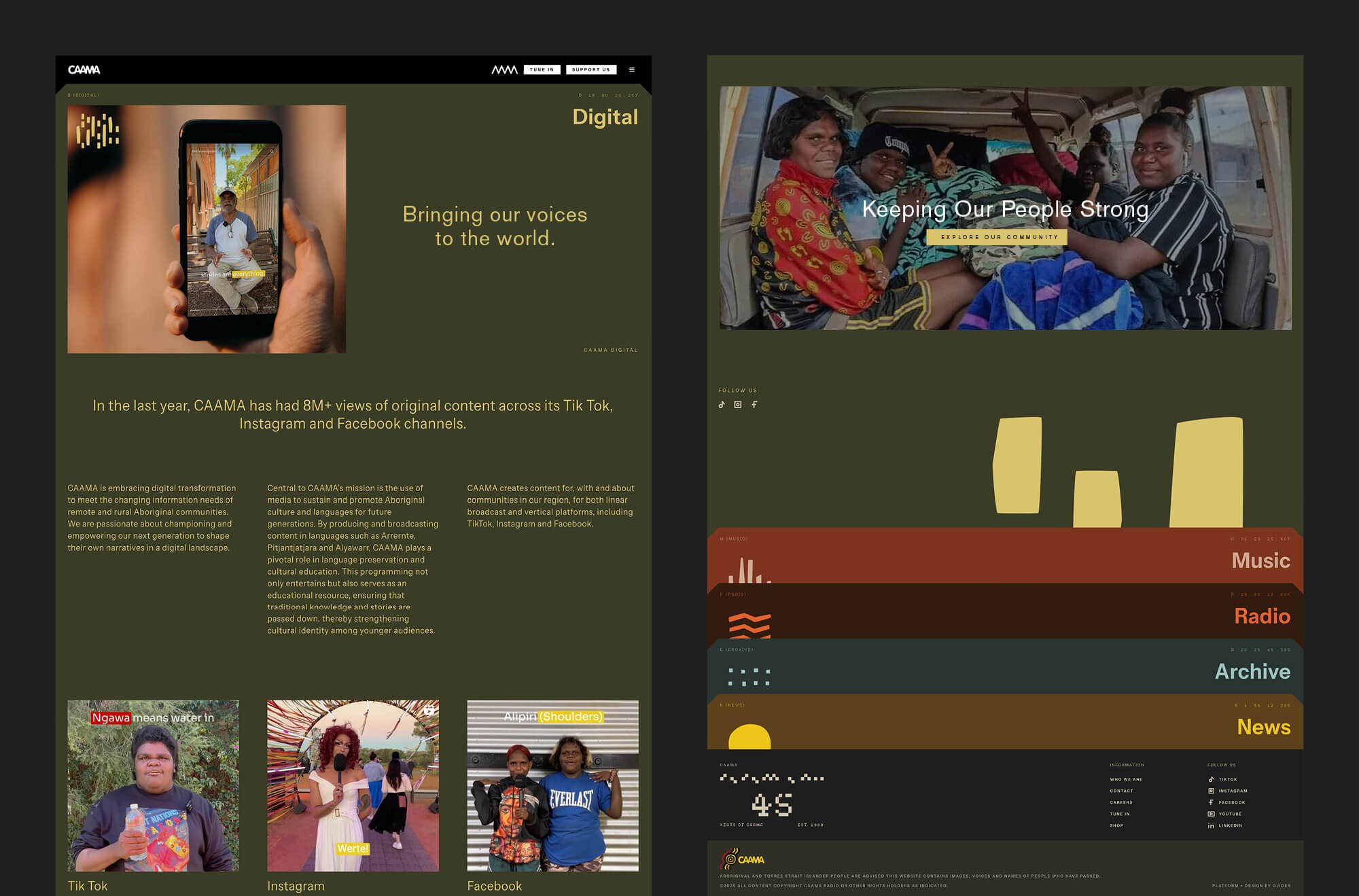1359x896 pixels.
Task: Open the footer Tune In link
Action: pos(1120,814)
